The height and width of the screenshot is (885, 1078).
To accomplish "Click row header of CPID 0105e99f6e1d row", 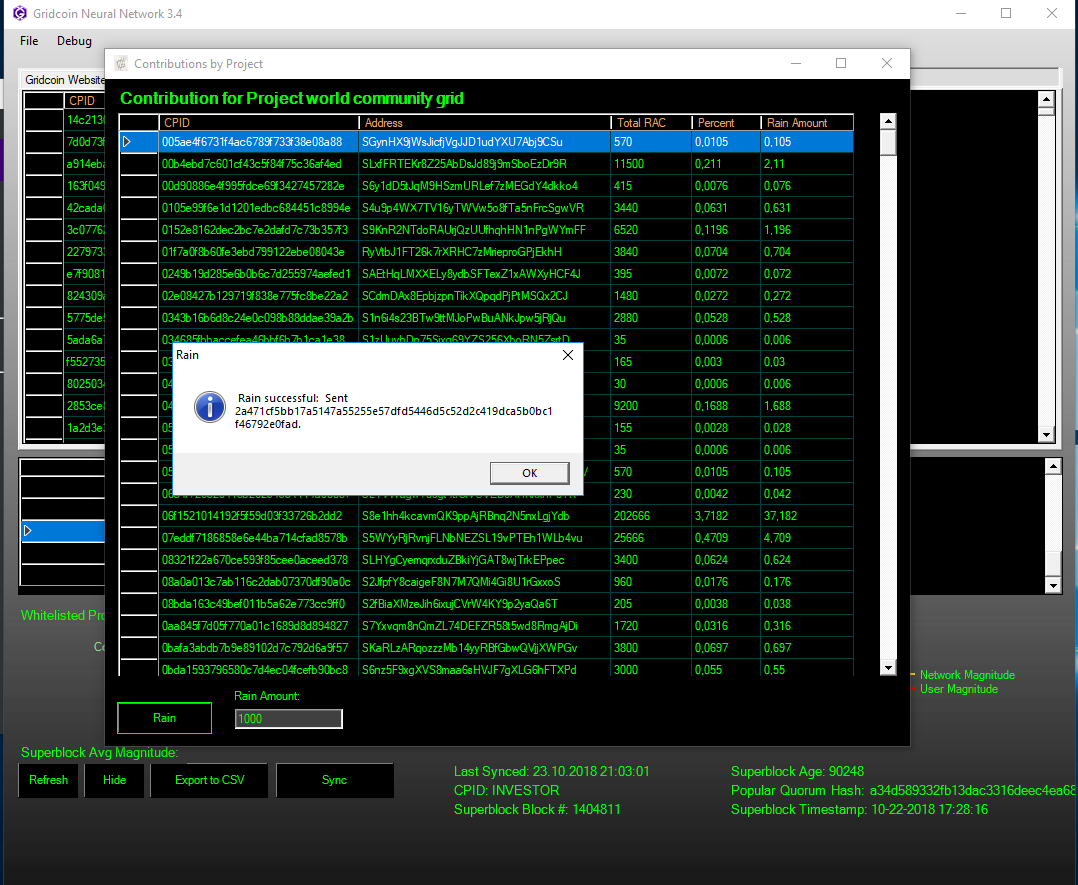I will coord(139,208).
